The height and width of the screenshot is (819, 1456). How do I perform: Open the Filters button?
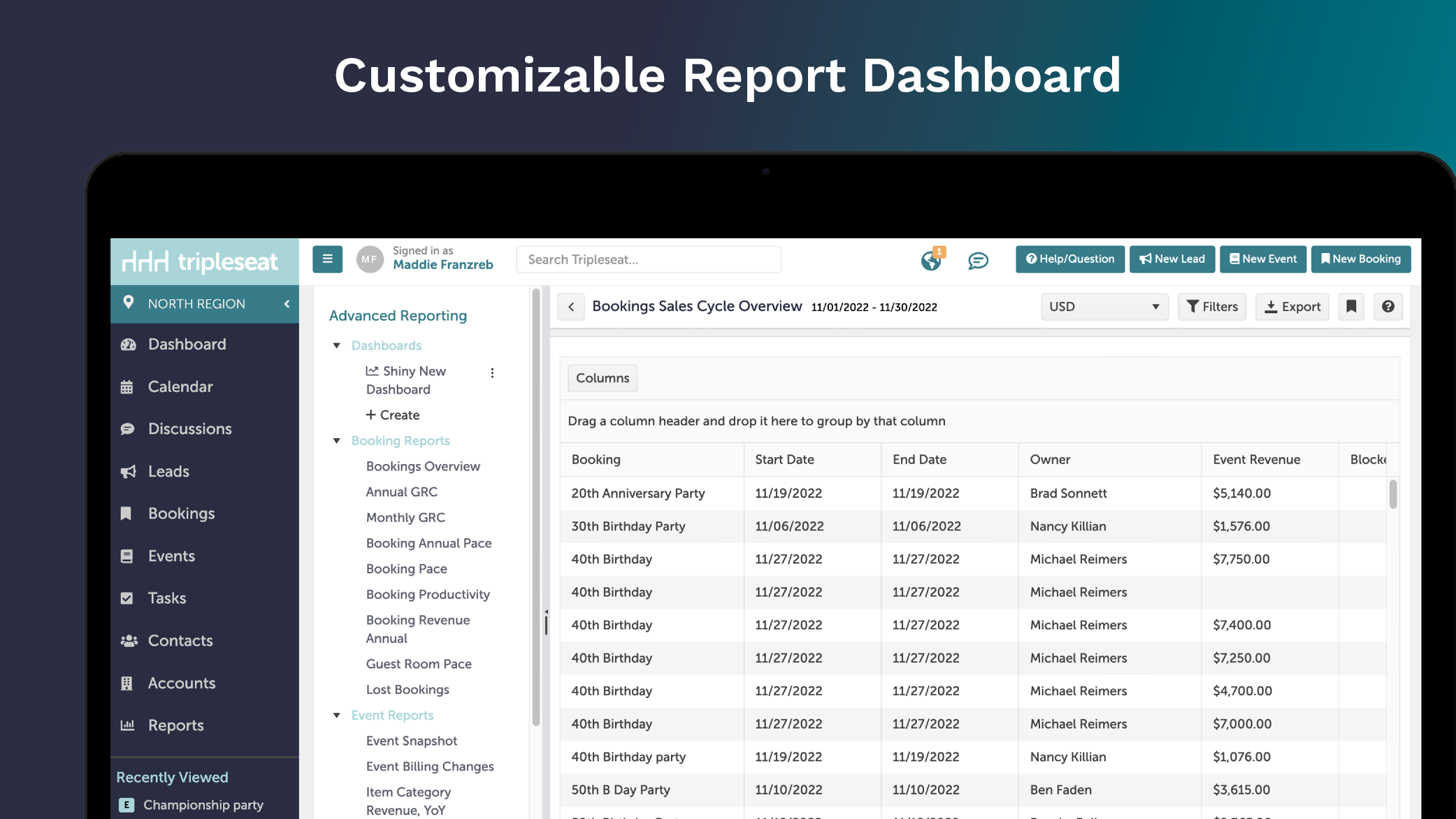[1211, 307]
